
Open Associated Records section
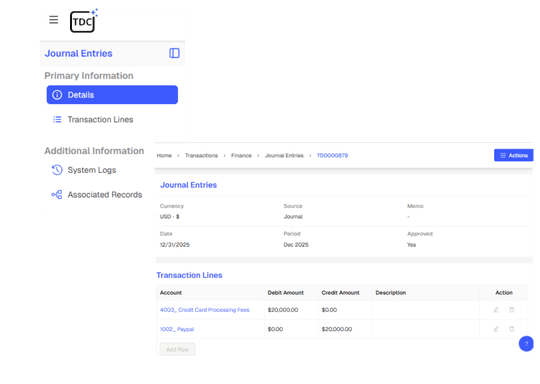(105, 195)
